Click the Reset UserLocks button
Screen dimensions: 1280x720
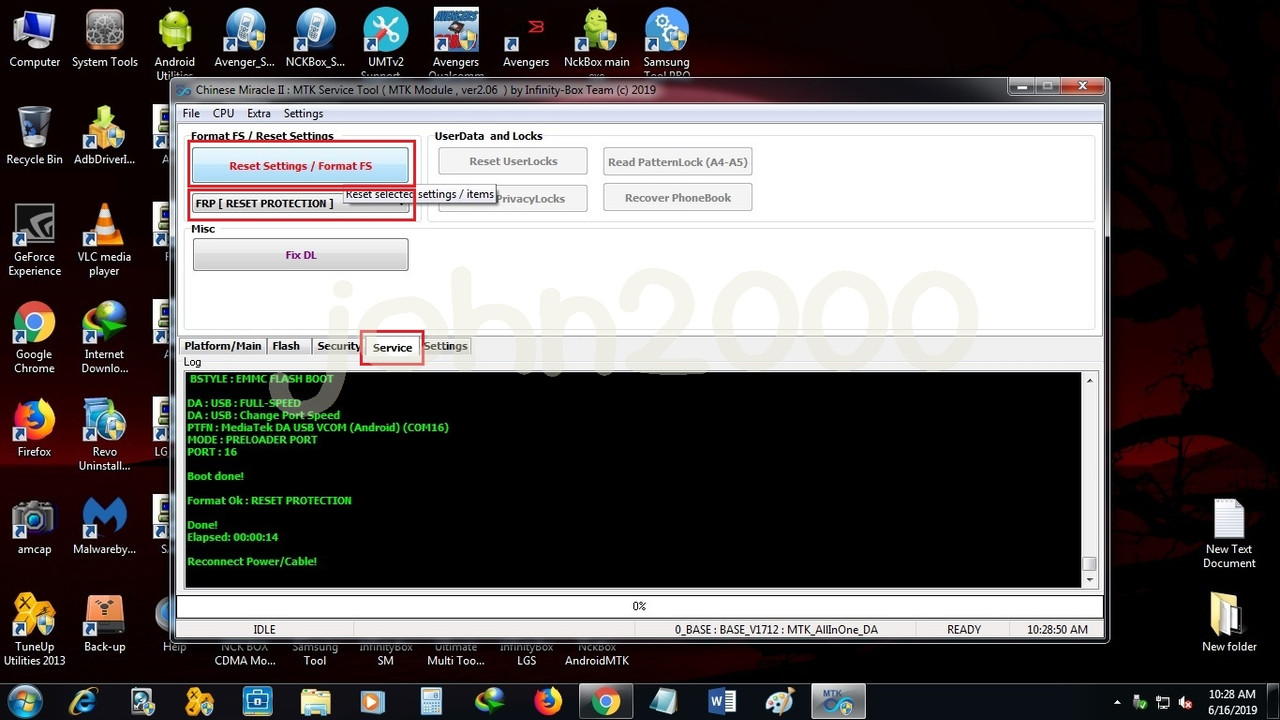point(513,161)
